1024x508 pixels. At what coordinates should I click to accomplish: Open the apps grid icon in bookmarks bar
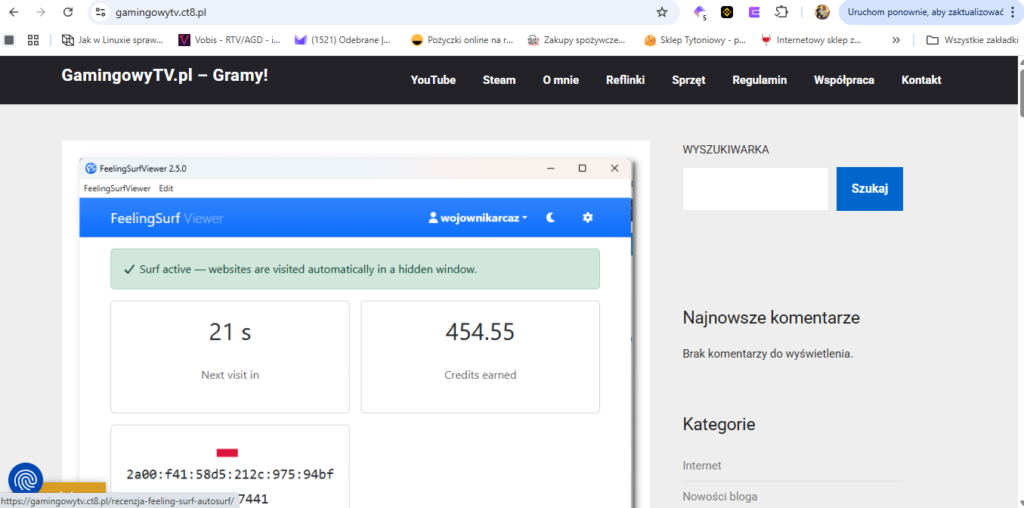click(x=33, y=40)
